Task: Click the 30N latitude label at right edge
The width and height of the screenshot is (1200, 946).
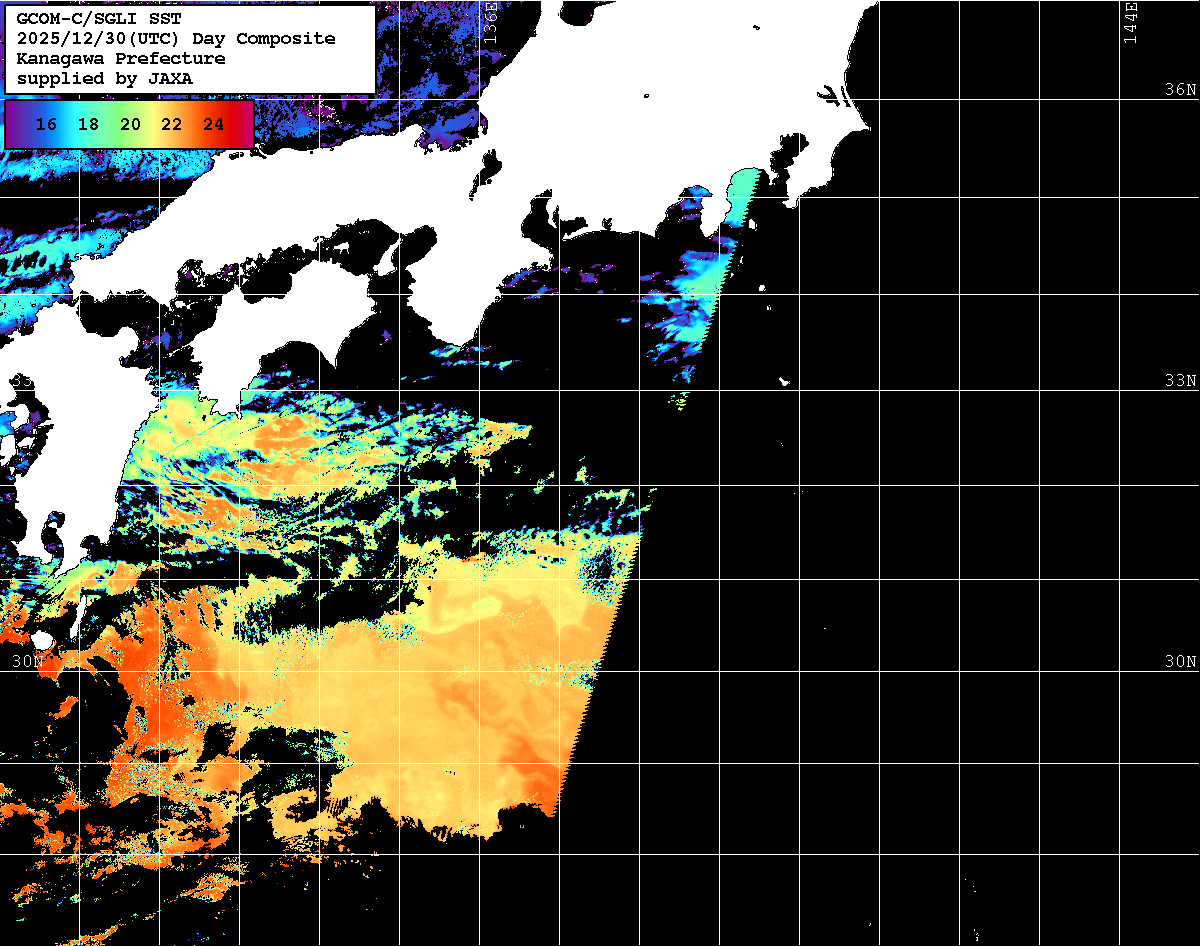Action: click(1180, 662)
